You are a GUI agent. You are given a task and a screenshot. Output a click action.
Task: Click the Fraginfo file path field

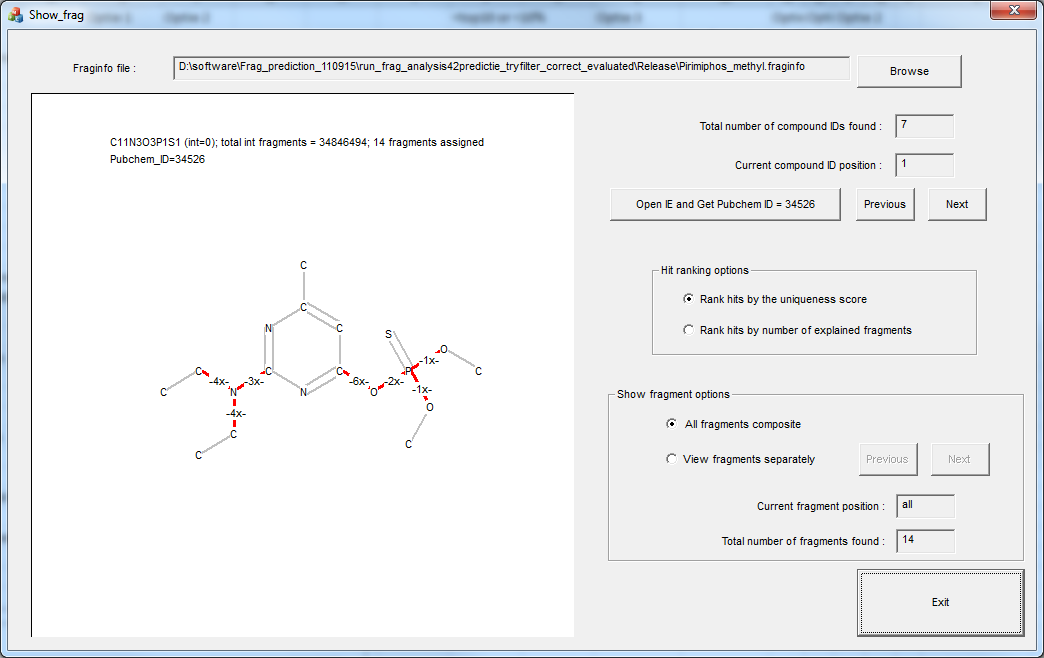point(510,68)
